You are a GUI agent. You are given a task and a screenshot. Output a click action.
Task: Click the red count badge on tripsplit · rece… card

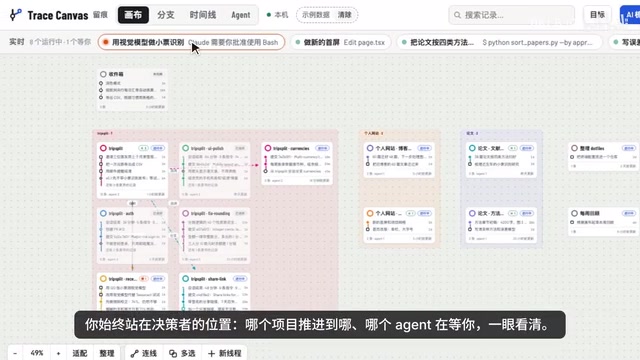coord(144,279)
